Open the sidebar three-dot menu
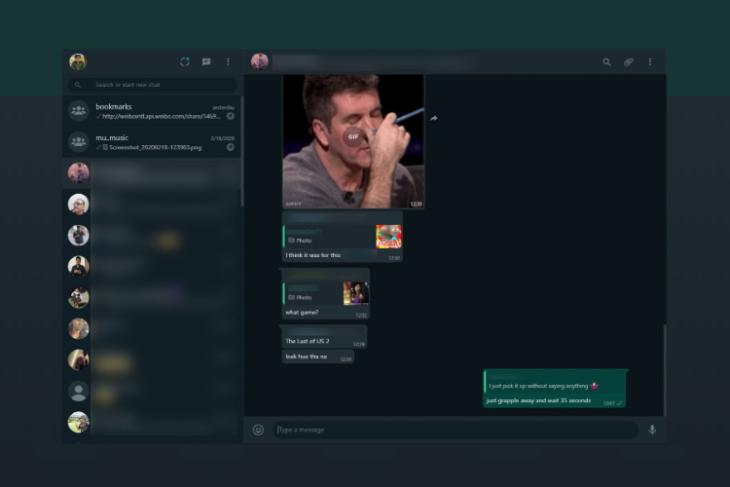 [x=228, y=62]
